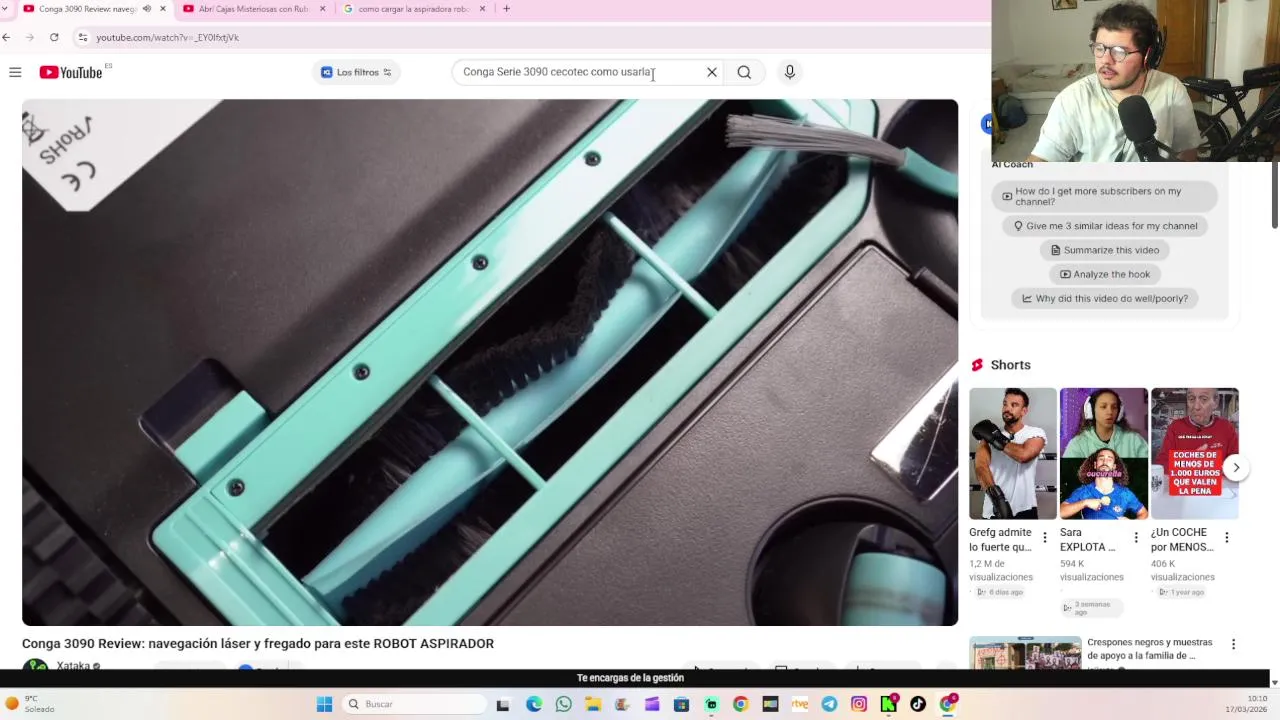This screenshot has height=720, width=1280.
Task: Choose Summarize this video
Action: click(x=1104, y=250)
